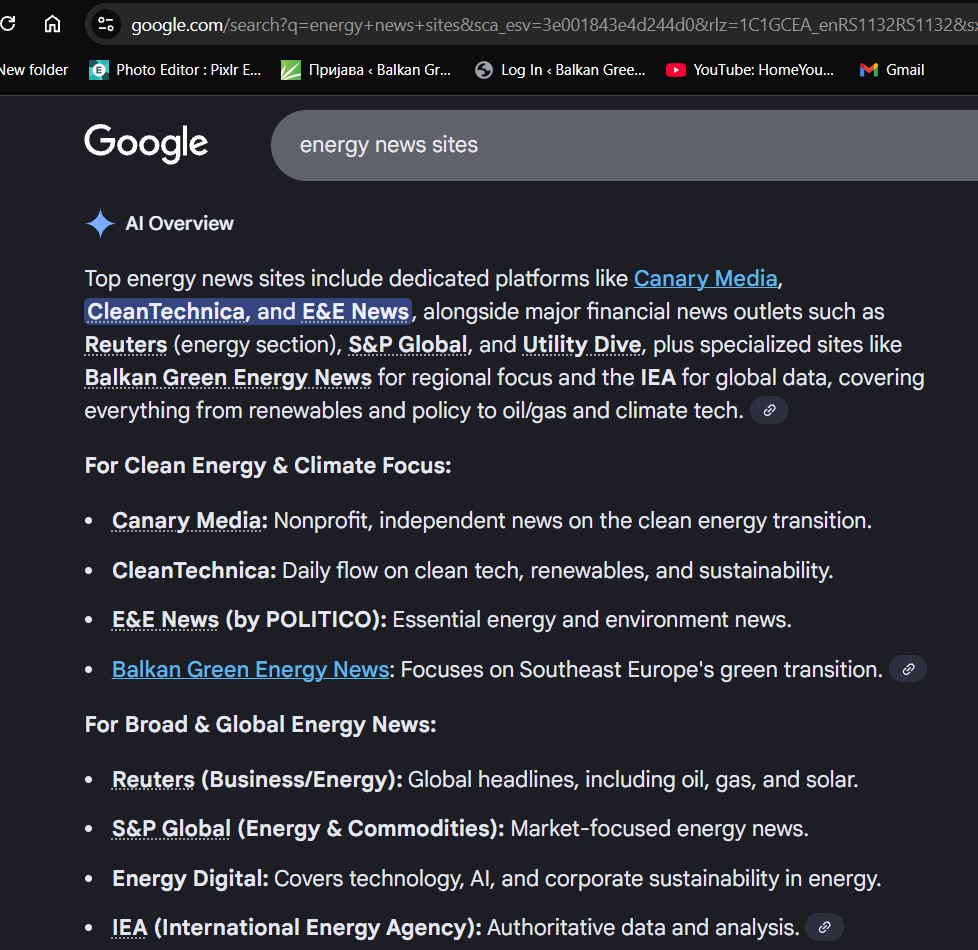
Task: Click Reuters in the Business/Energy bullet
Action: click(153, 780)
